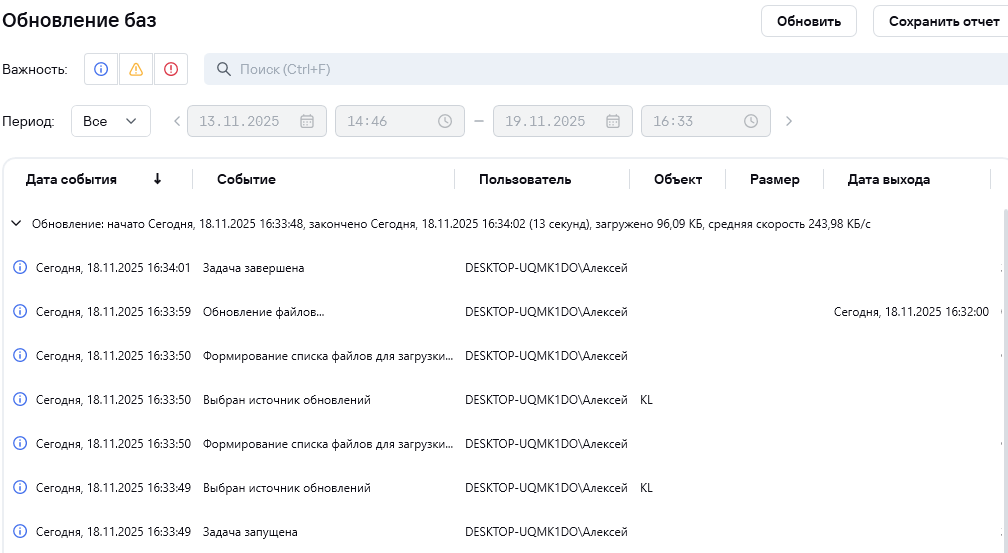Select the Обновление summary row text

tap(451, 224)
